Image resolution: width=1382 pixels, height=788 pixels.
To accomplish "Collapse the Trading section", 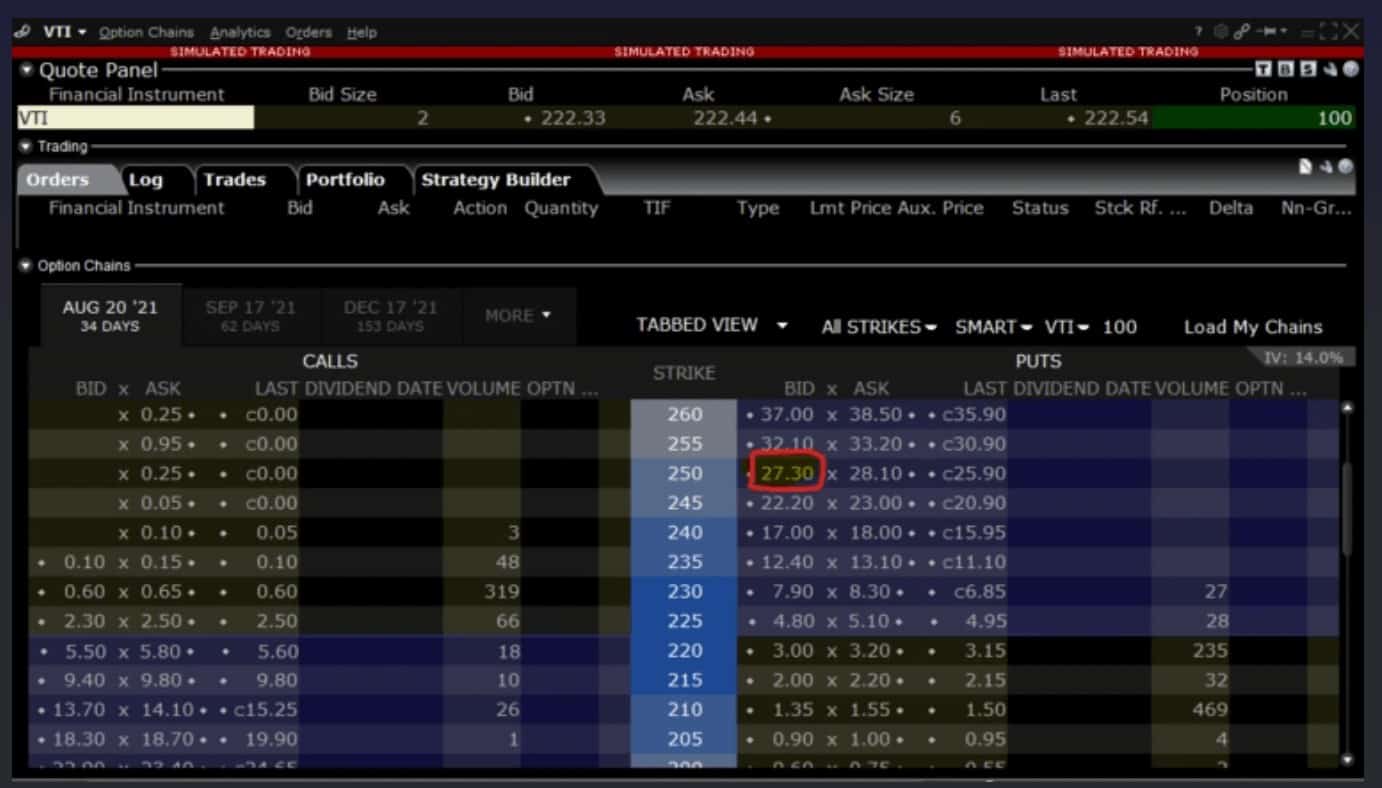I will 26,147.
